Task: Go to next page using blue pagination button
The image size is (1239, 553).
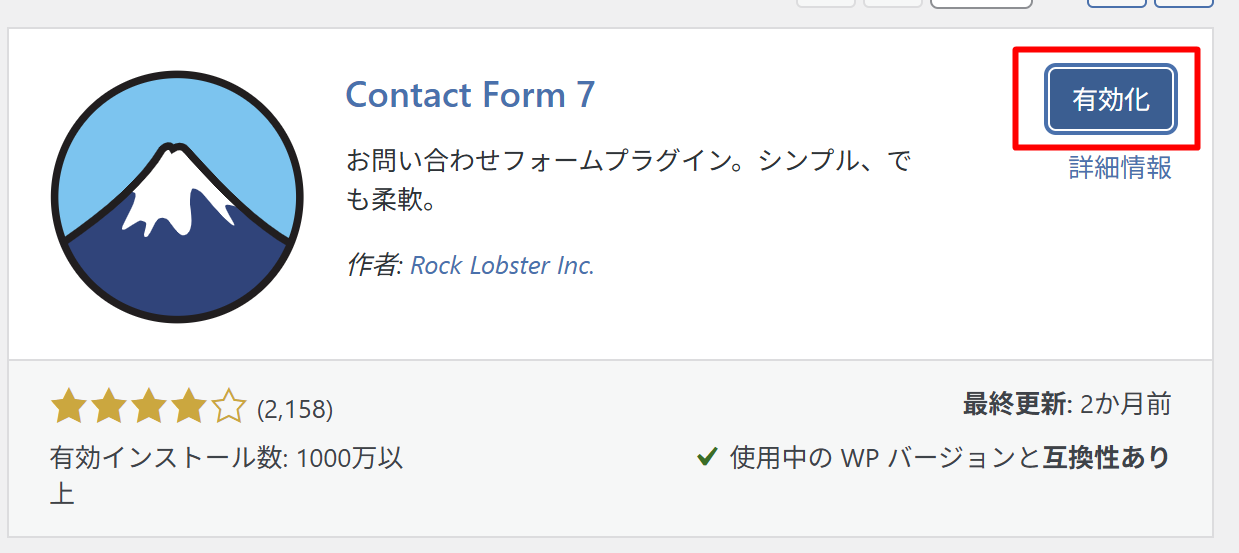Action: click(x=1116, y=3)
